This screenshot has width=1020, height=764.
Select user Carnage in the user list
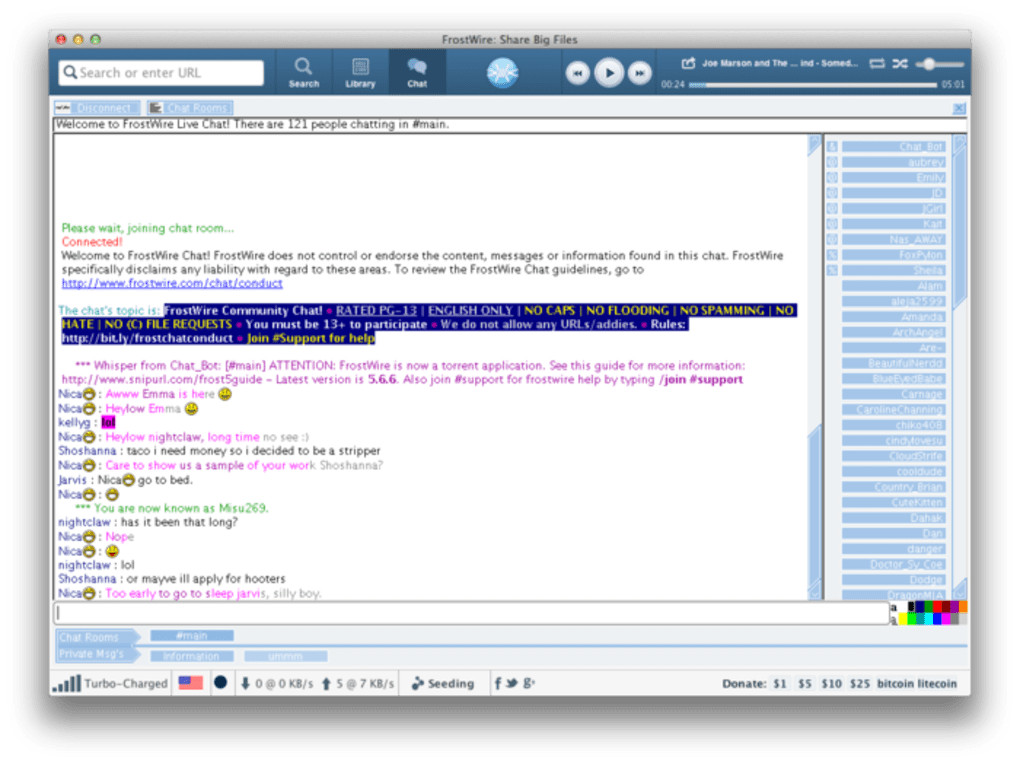click(893, 394)
